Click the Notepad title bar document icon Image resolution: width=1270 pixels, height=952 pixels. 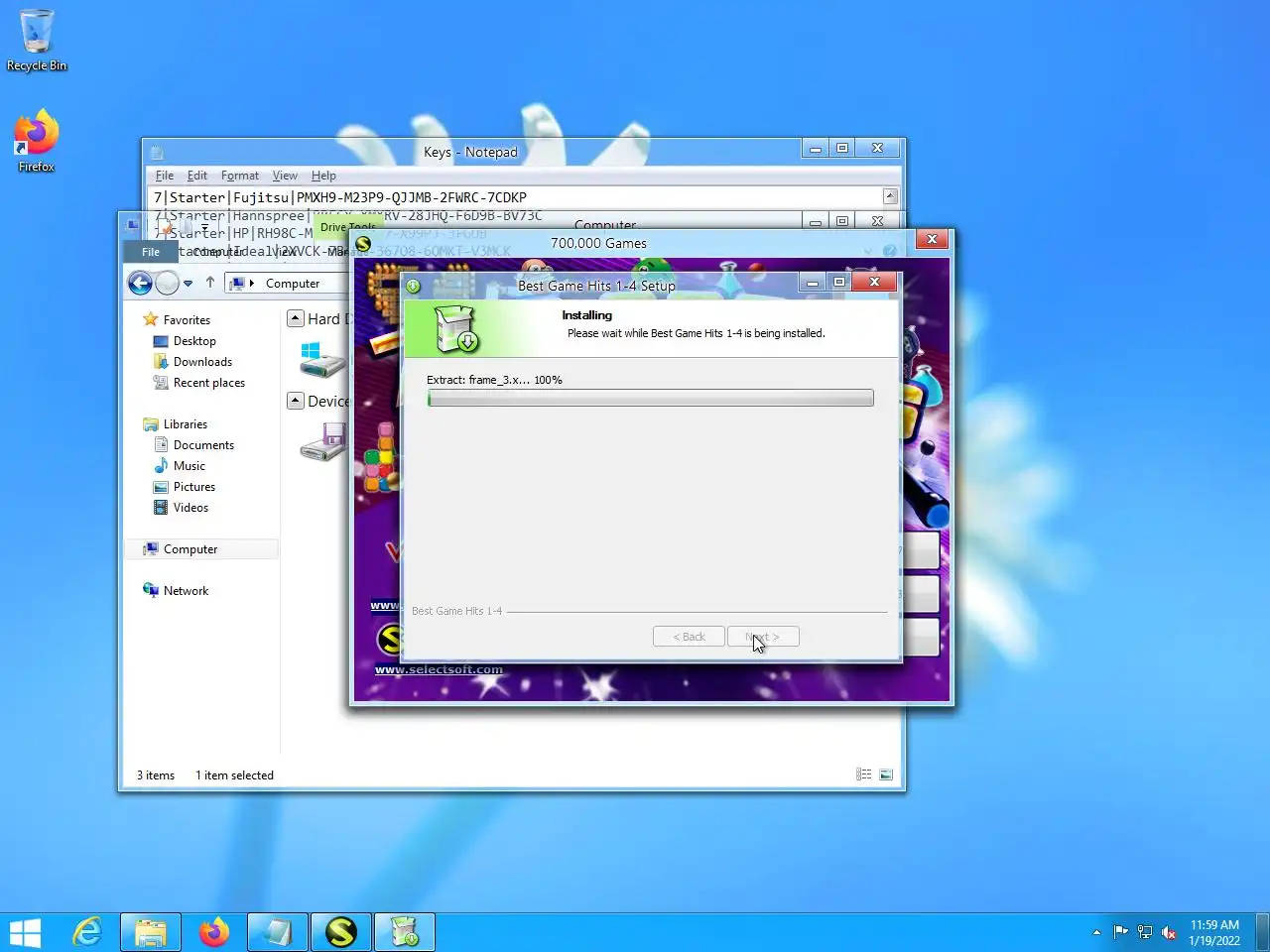click(157, 152)
